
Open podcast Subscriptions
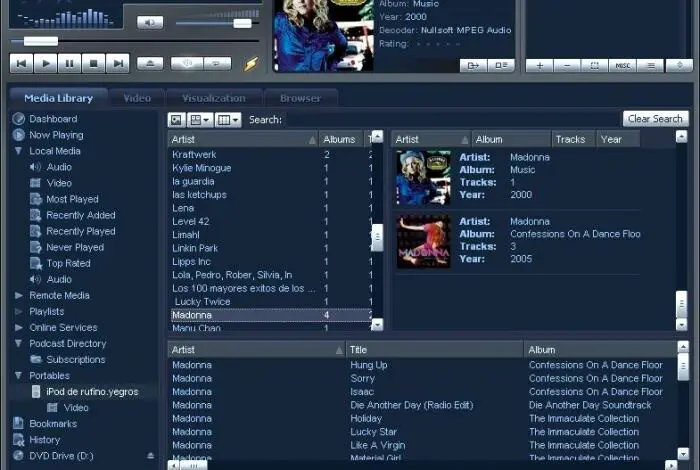(x=75, y=360)
